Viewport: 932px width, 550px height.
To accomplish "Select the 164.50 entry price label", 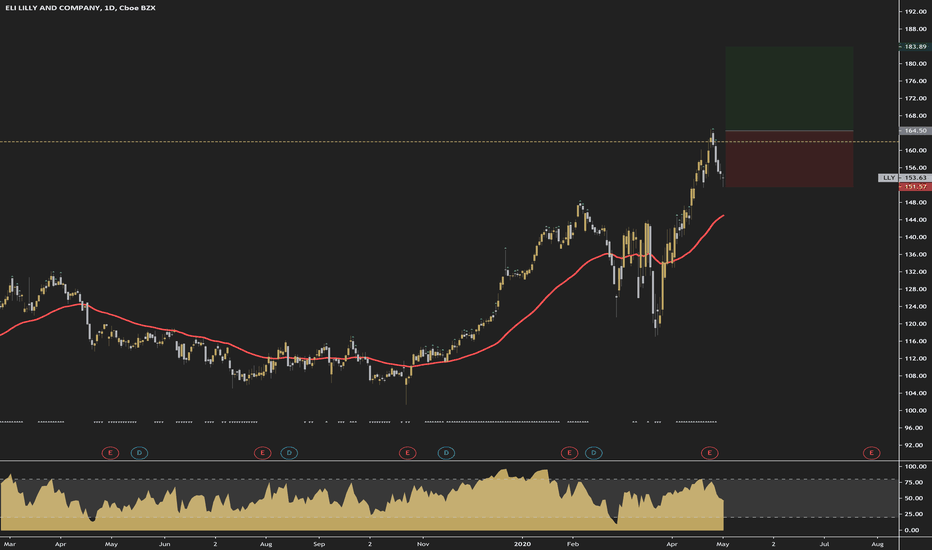I will click(915, 130).
